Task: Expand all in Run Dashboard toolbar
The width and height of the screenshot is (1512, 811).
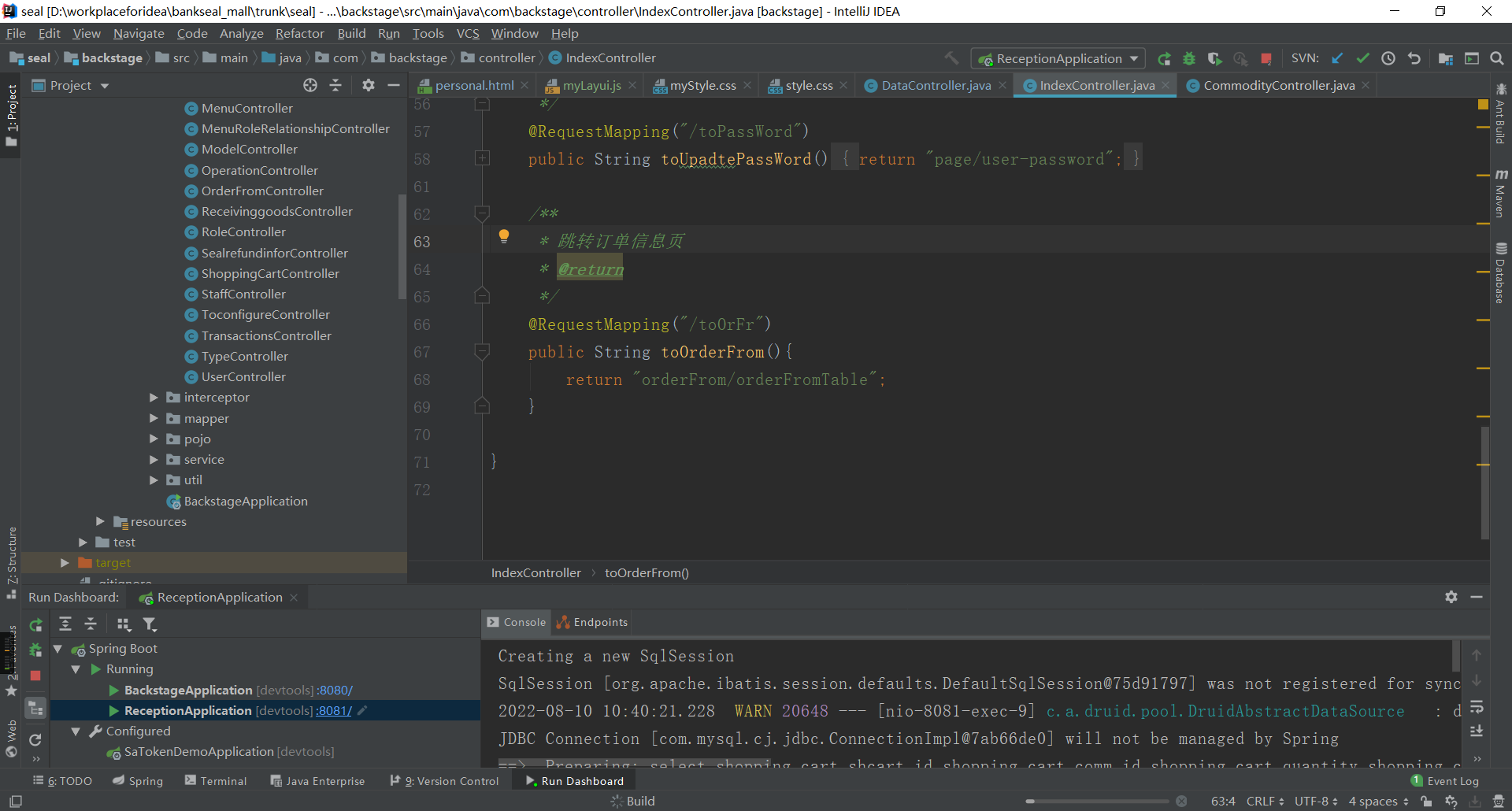Action: coord(65,624)
